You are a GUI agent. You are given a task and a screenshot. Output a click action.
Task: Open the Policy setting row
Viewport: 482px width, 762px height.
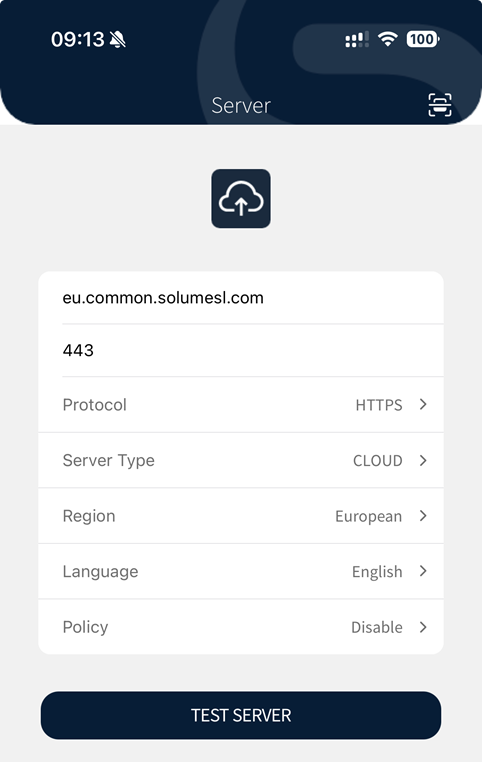[241, 627]
